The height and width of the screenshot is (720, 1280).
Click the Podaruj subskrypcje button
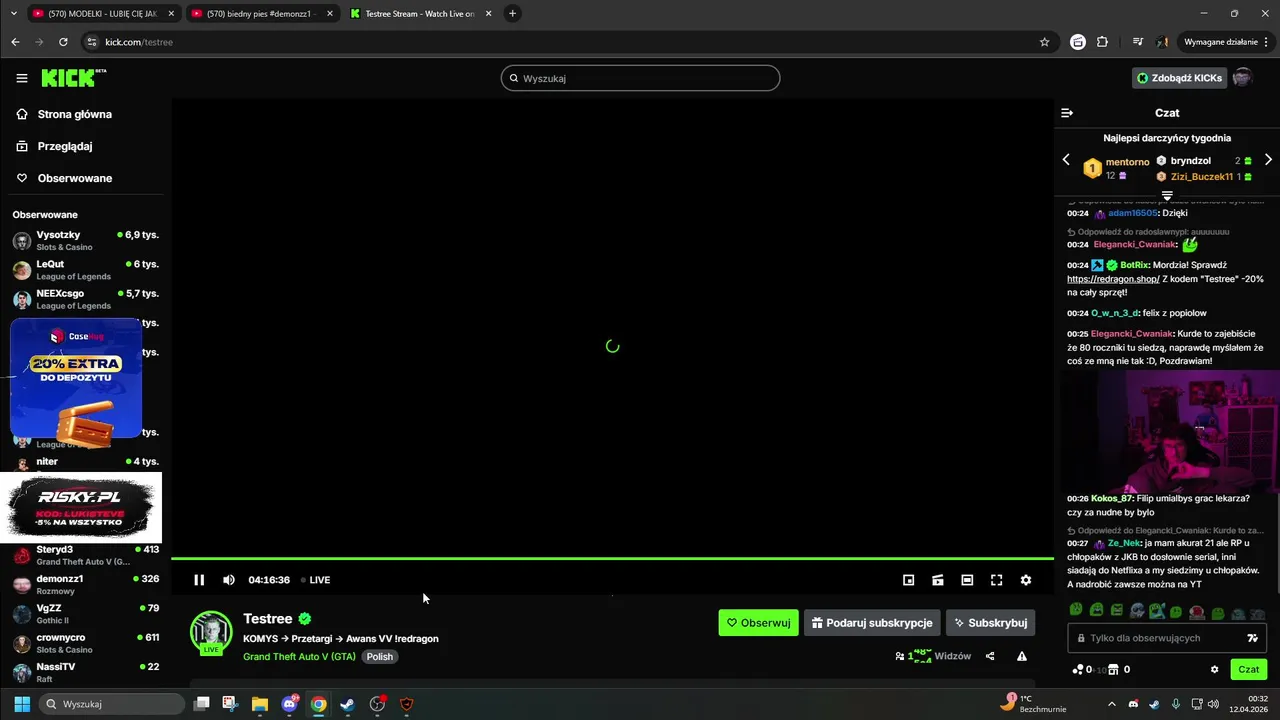tap(872, 623)
